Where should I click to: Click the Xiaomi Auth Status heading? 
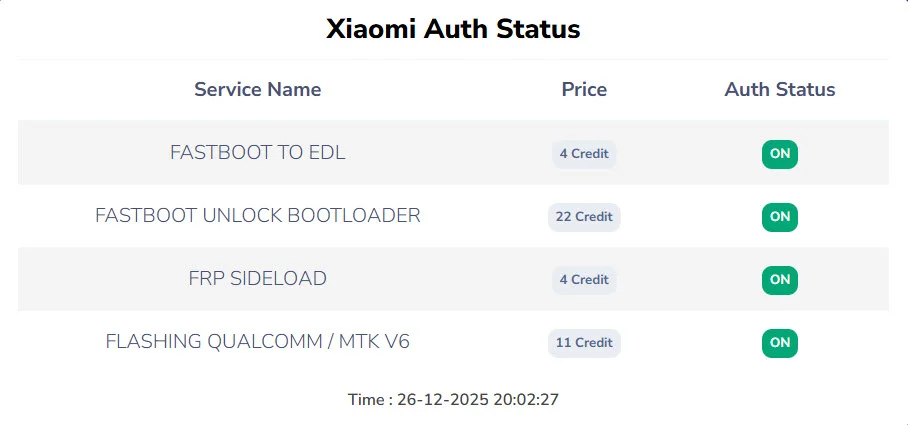point(453,29)
